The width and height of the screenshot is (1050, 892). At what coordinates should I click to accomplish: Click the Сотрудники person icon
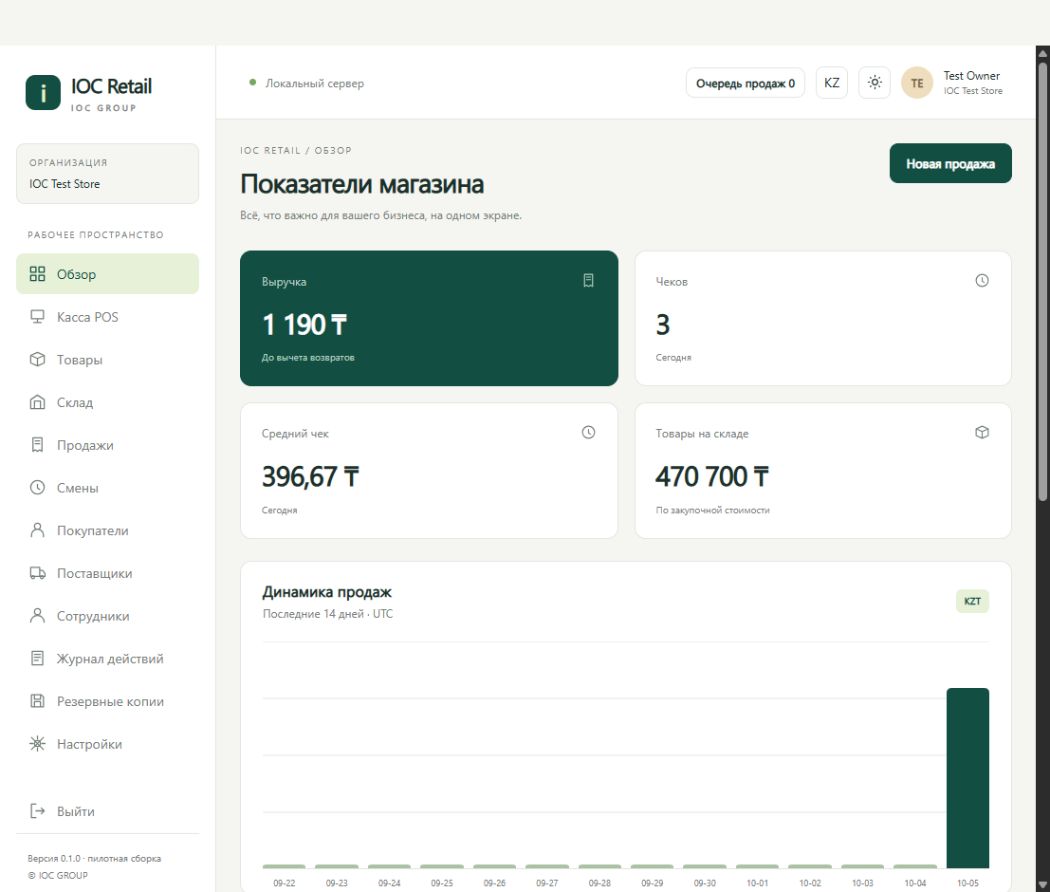38,616
